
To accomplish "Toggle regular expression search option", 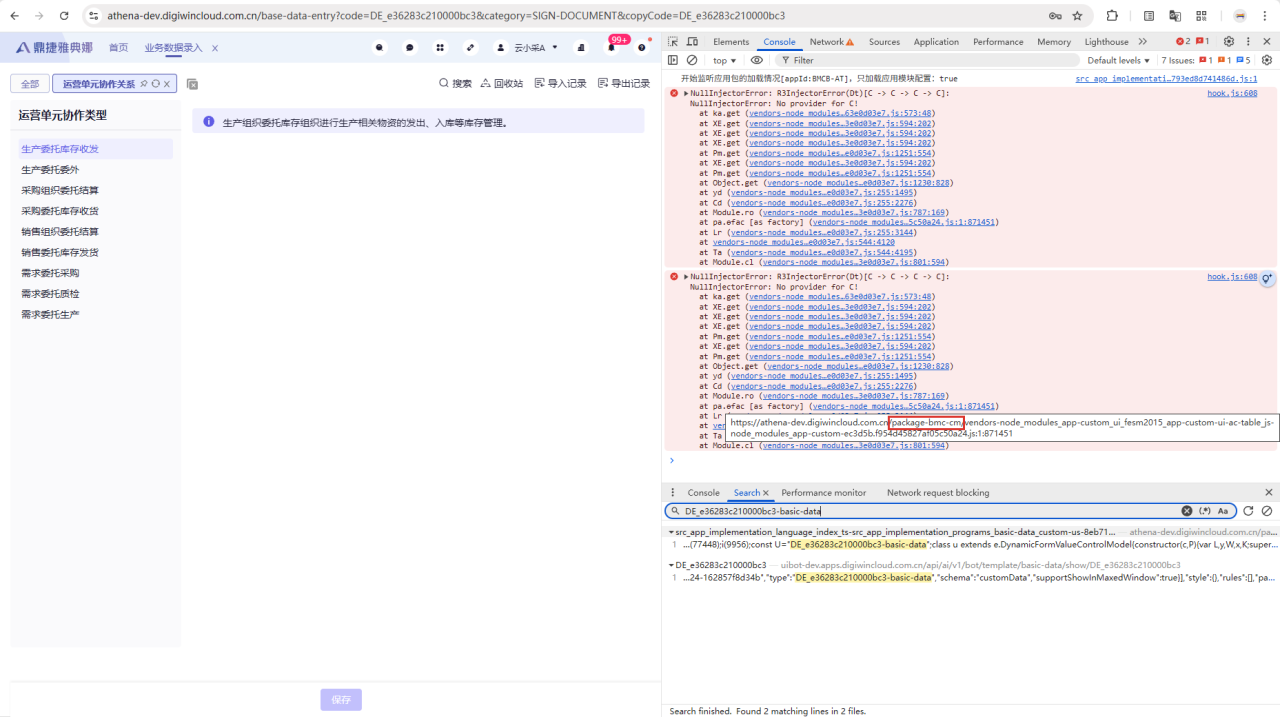I will [x=1205, y=511].
